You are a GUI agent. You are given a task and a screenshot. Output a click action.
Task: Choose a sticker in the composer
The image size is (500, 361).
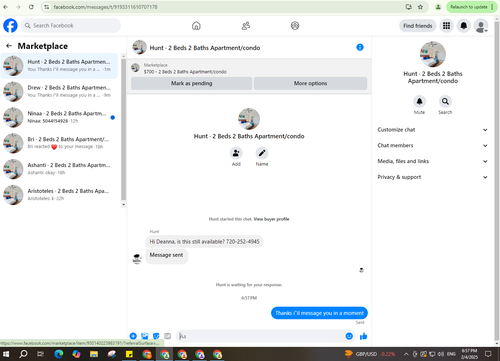[x=156, y=336]
